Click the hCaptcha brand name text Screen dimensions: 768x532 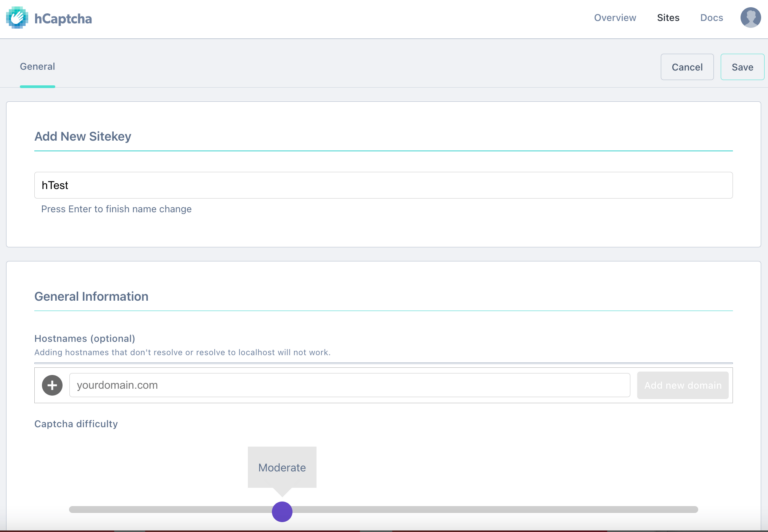click(63, 19)
